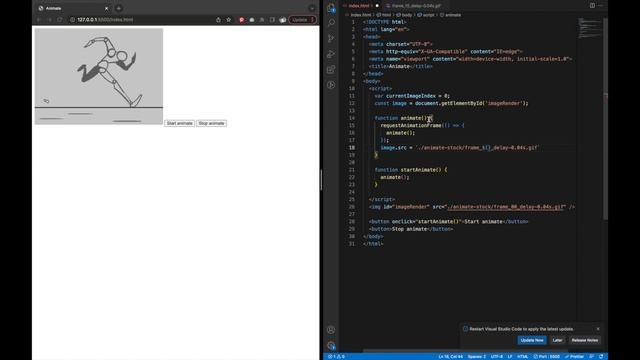Click Update Now in the notification

click(532, 340)
